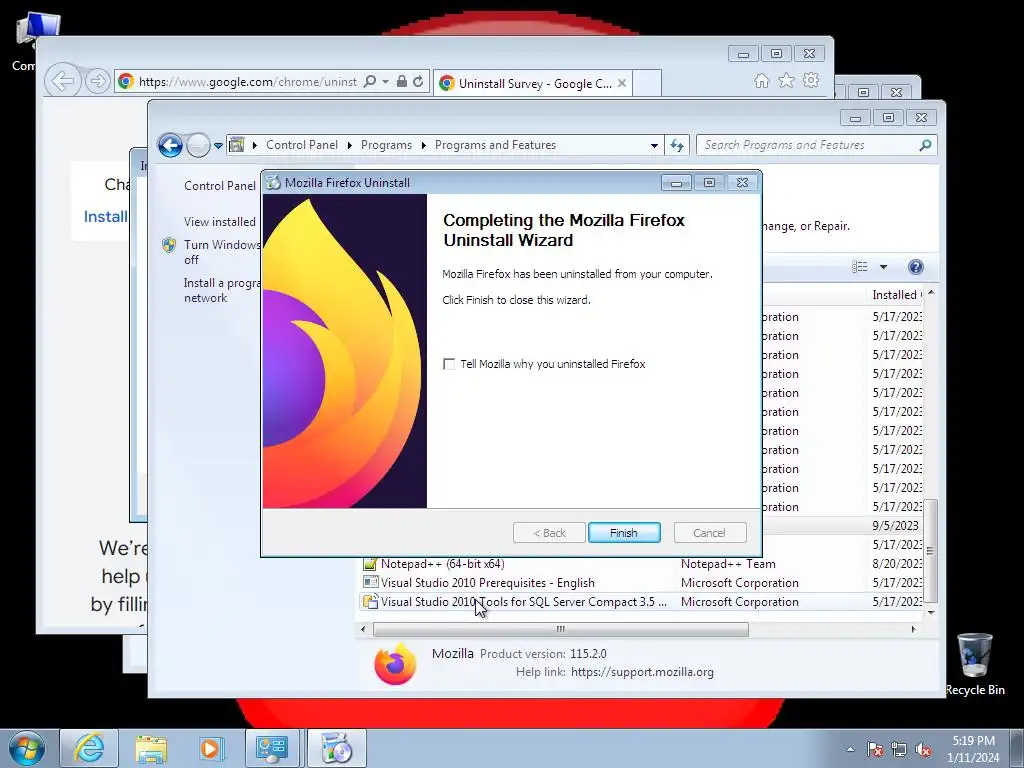Click taskbar clock showing 5:19 PM
This screenshot has height=768, width=1024.
pos(973,749)
